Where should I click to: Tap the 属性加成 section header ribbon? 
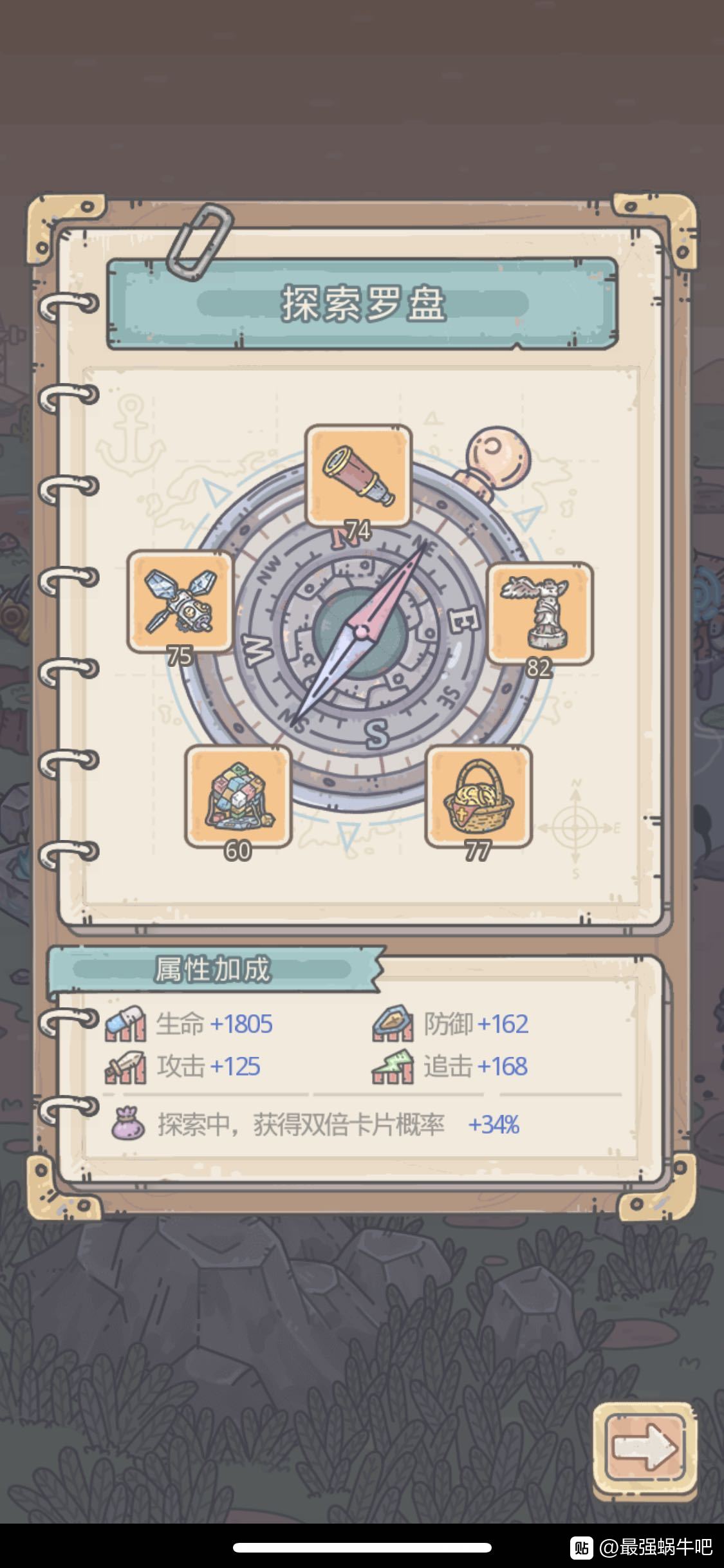point(214,969)
